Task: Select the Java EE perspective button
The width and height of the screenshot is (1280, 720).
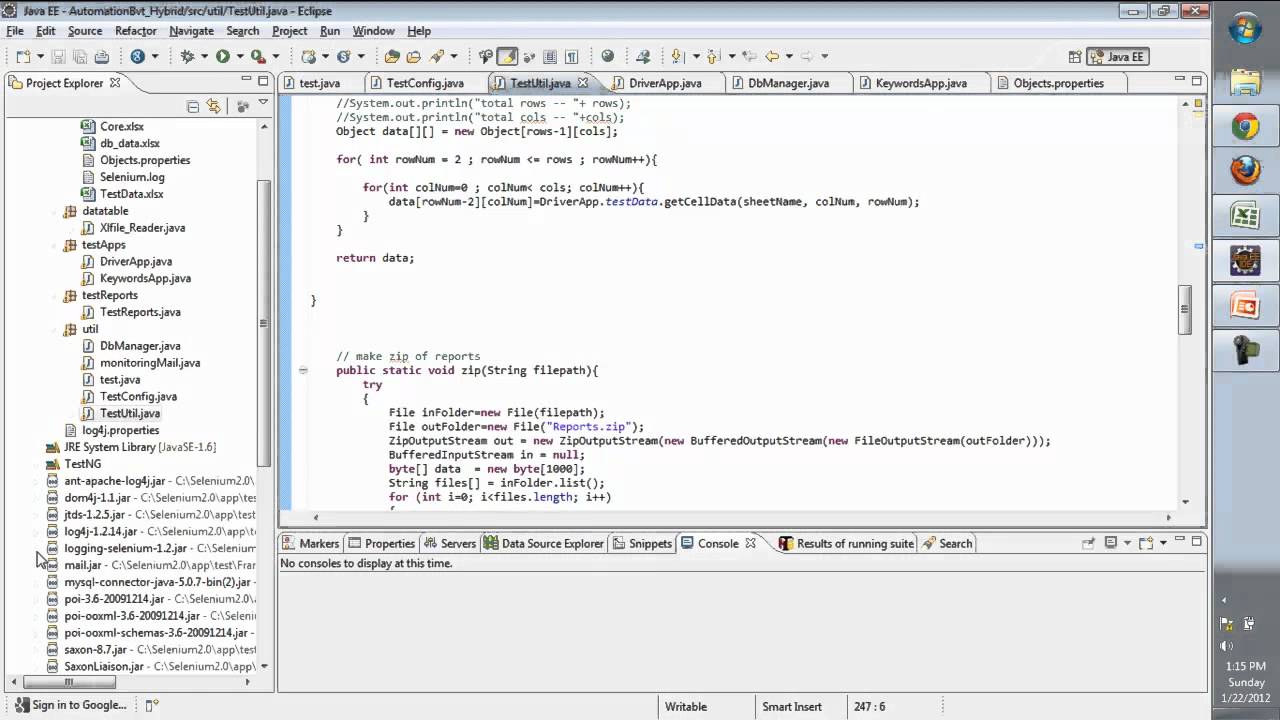Action: point(1116,57)
